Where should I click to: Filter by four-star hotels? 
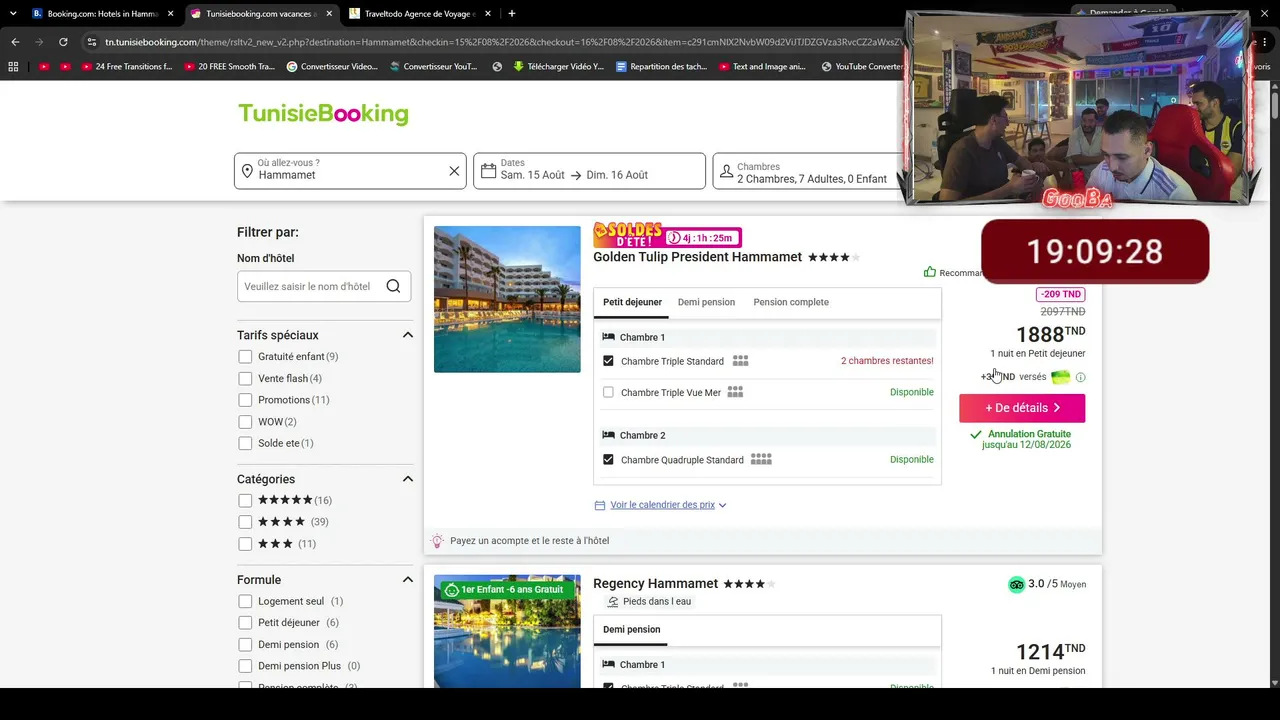(x=245, y=522)
